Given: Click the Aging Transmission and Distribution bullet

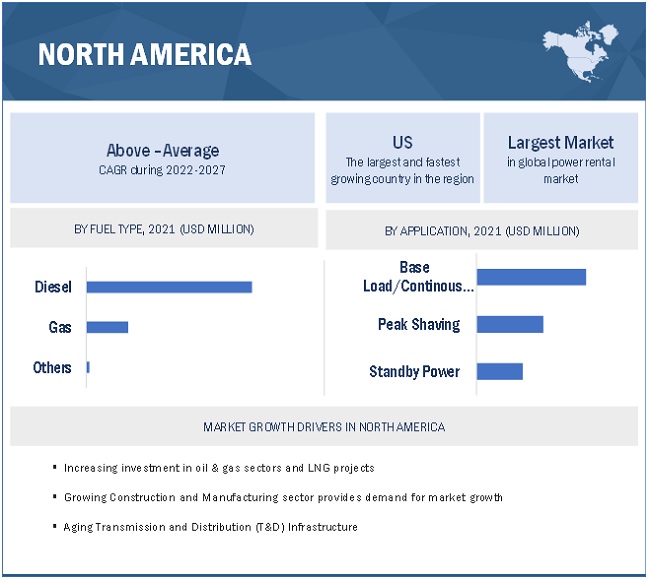Looking at the screenshot, I should [x=210, y=527].
